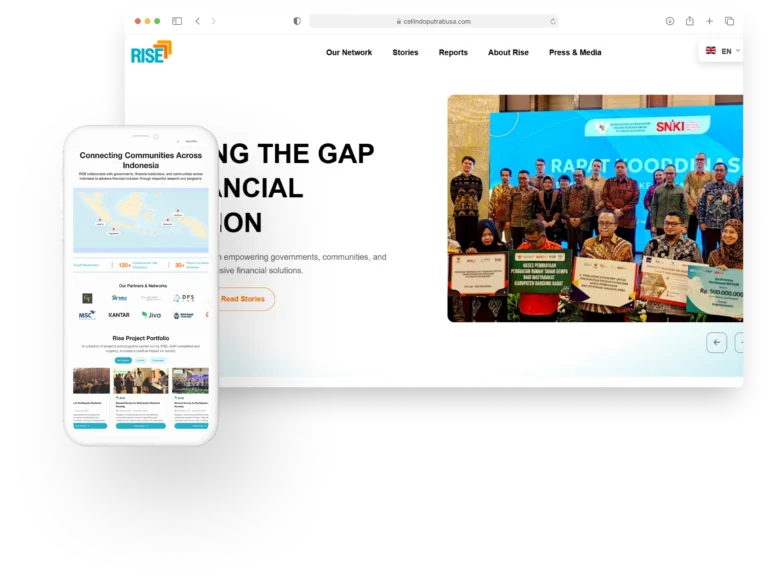This screenshot has height=586, width=768.
Task: Click the DFS Lab partner logo on phone
Action: click(x=183, y=298)
